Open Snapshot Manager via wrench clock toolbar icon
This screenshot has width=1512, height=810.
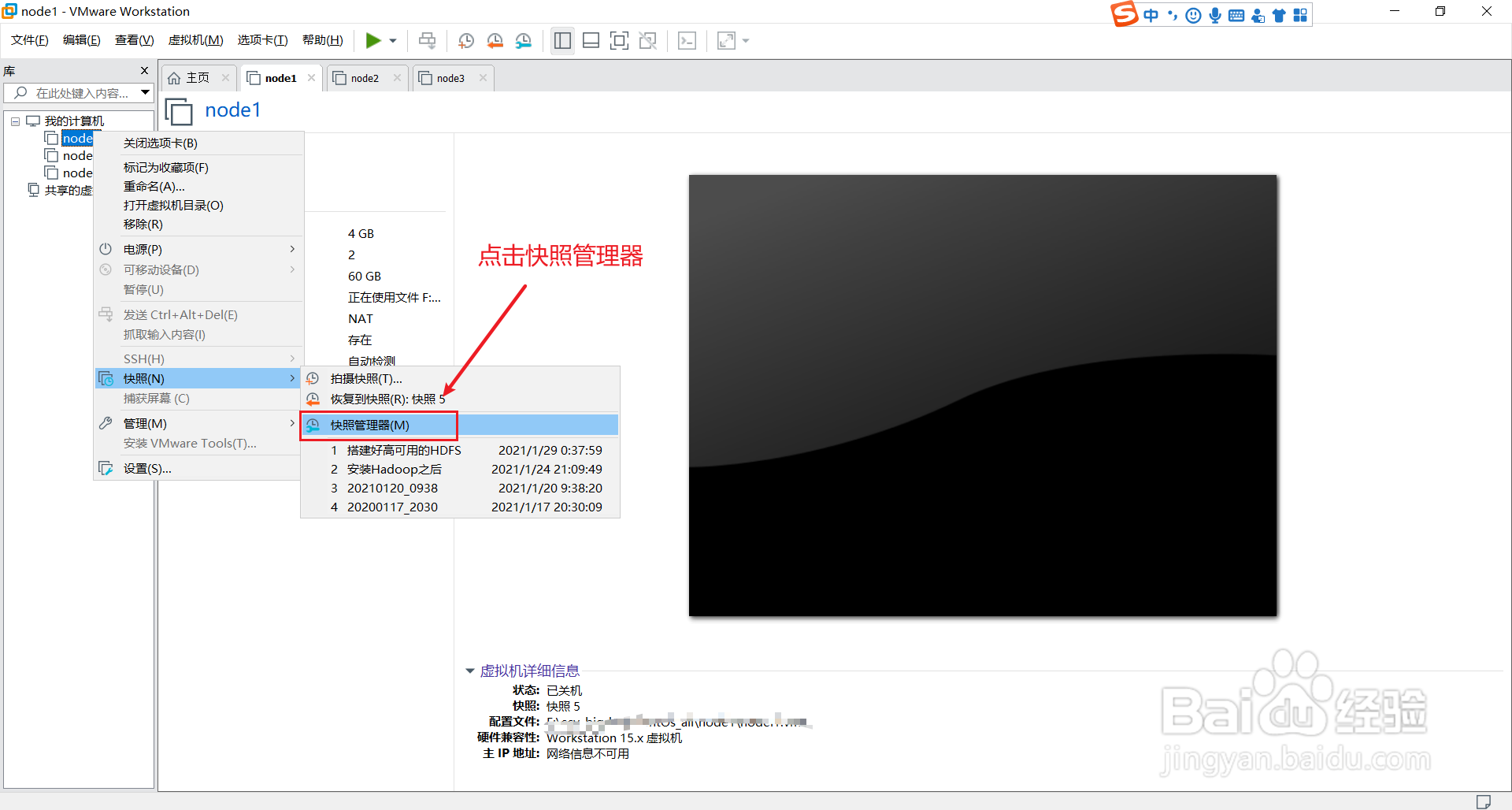pos(524,40)
